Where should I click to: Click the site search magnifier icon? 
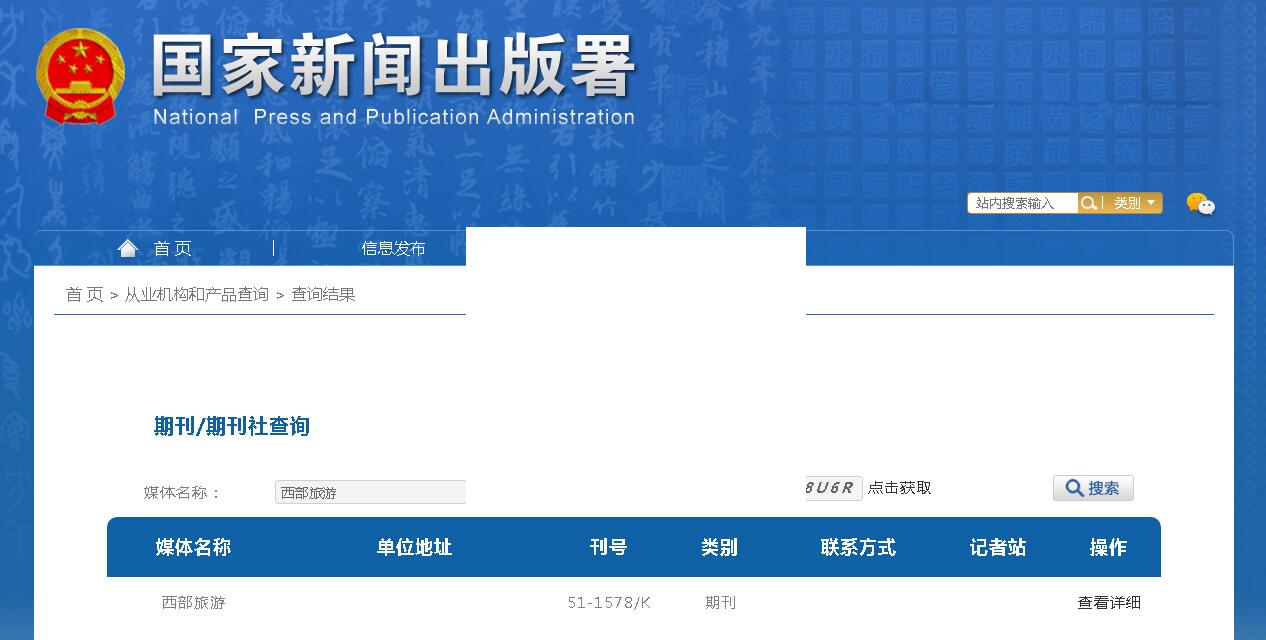[x=1089, y=203]
